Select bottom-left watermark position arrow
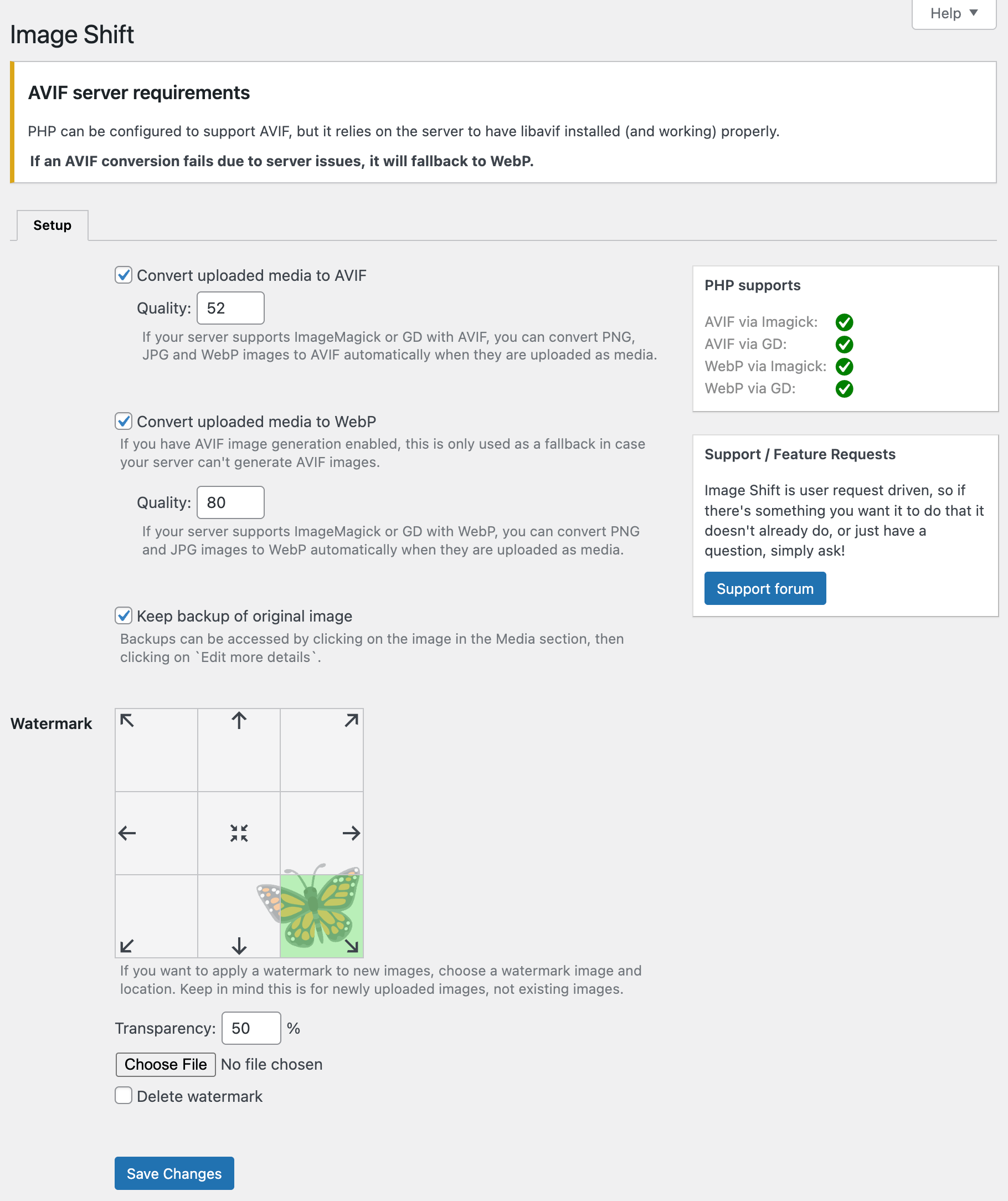 click(x=127, y=946)
